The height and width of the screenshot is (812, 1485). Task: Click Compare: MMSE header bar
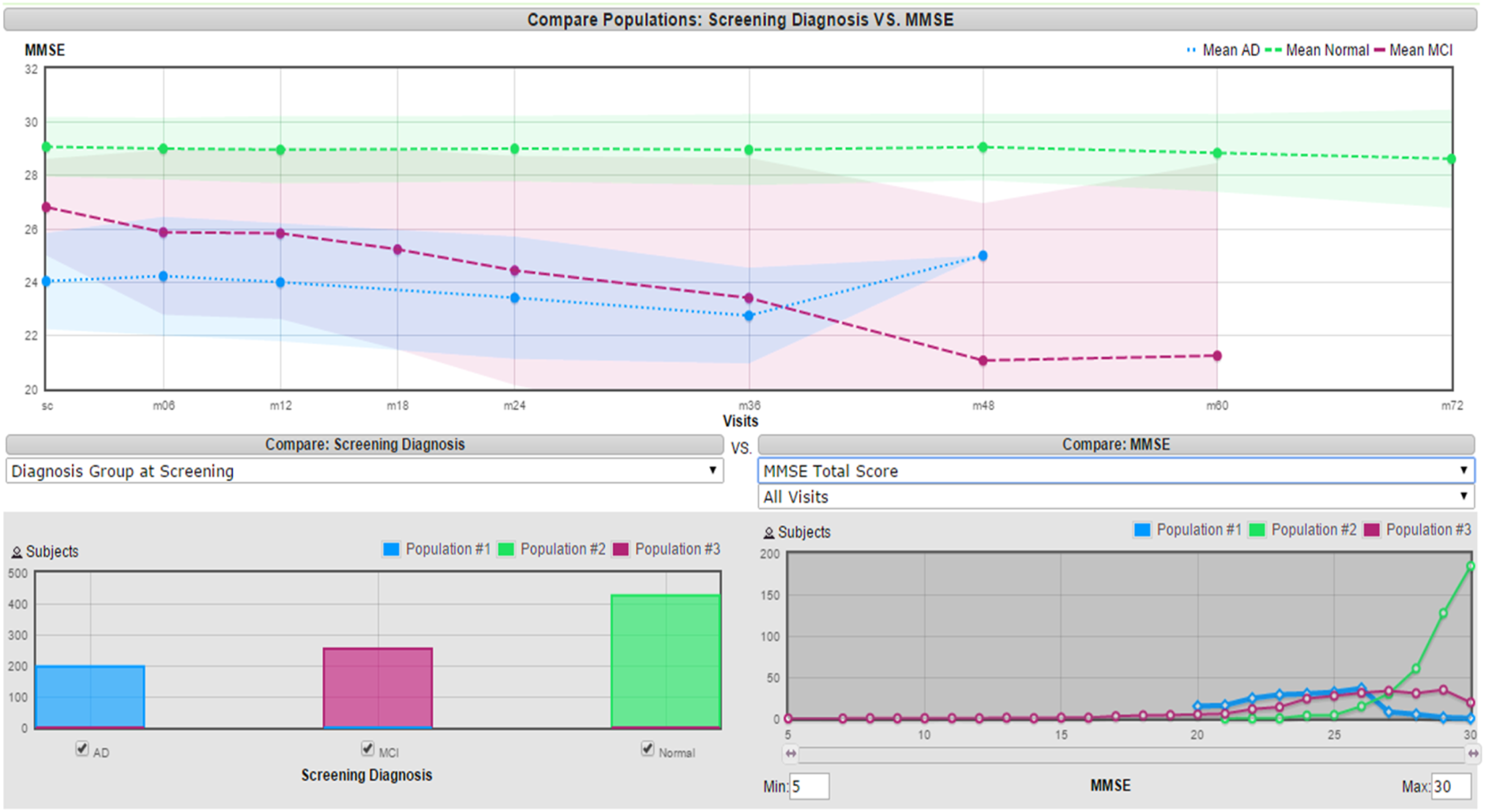pyautogui.click(x=1115, y=444)
